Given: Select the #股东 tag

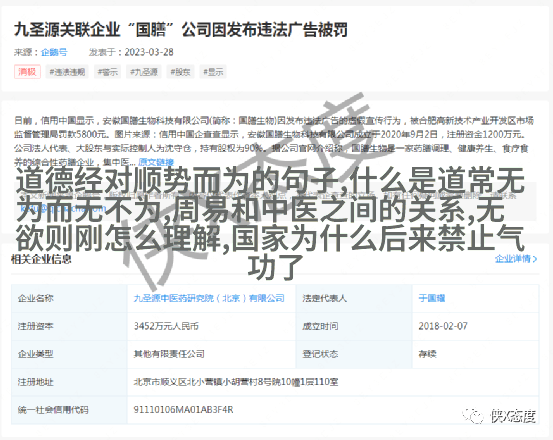Looking at the screenshot, I should tap(180, 72).
